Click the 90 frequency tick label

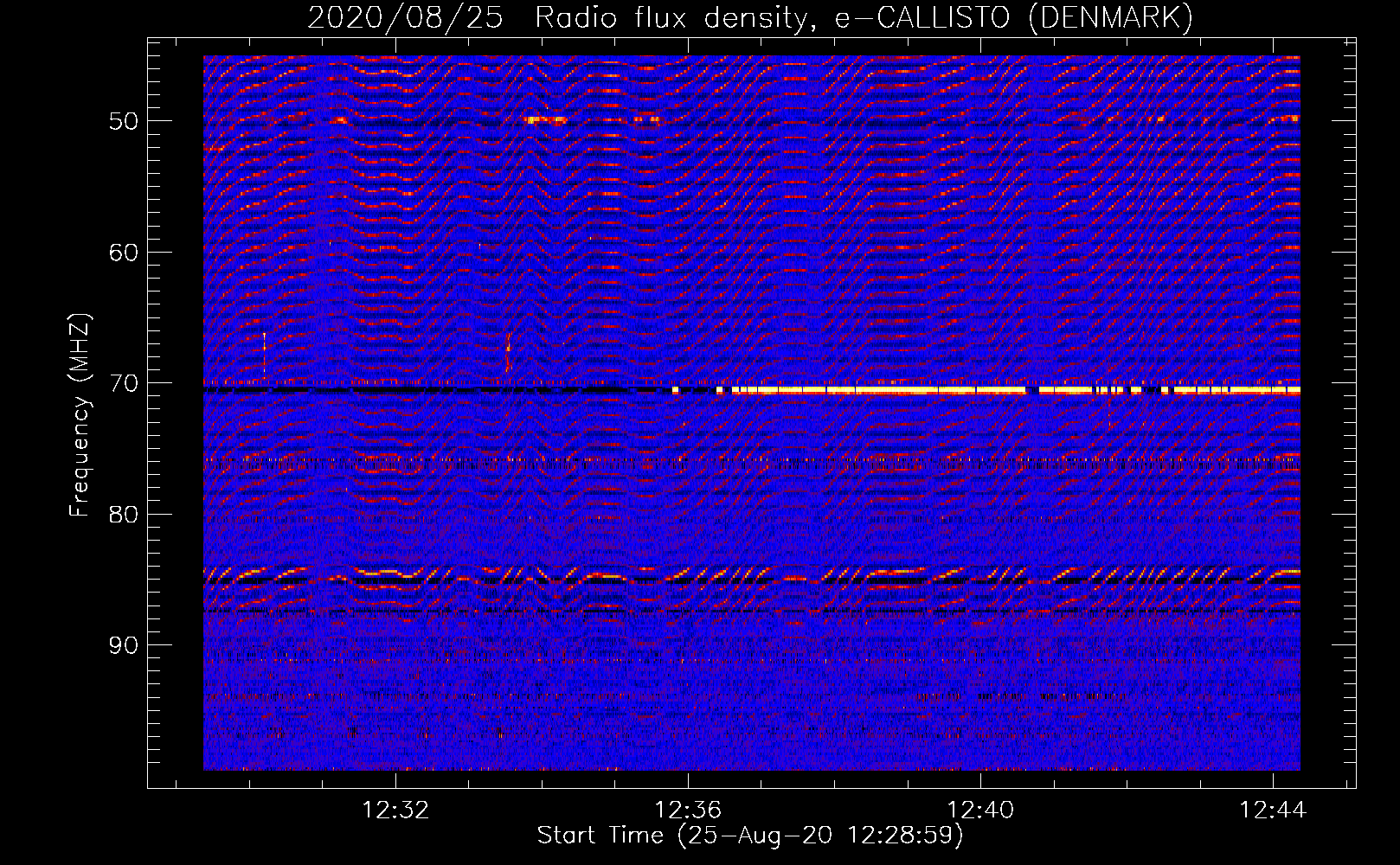[x=123, y=645]
